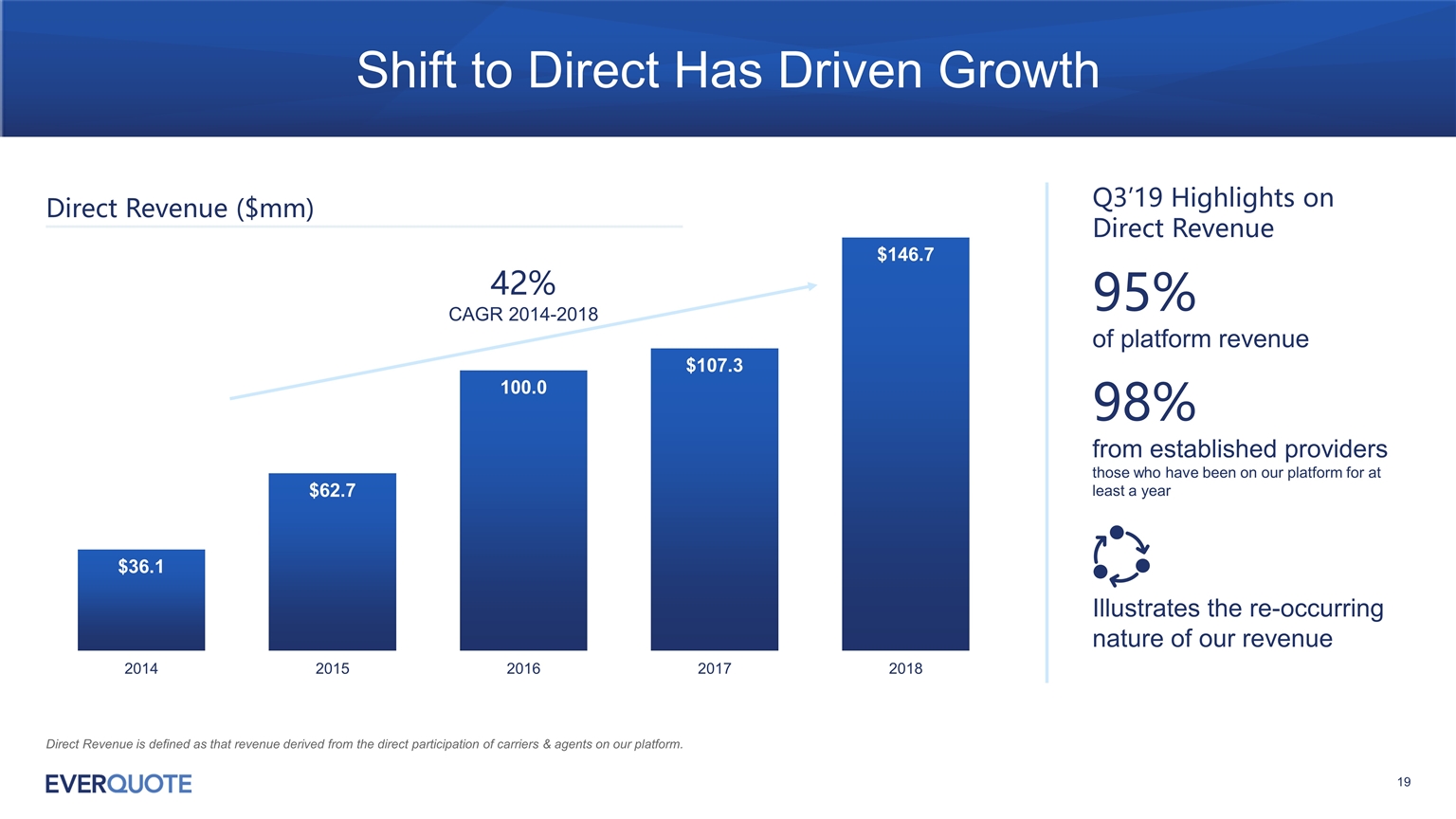The image size is (1456, 819).
Task: Click the 'those who have been on our platform' note
Action: point(1236,482)
